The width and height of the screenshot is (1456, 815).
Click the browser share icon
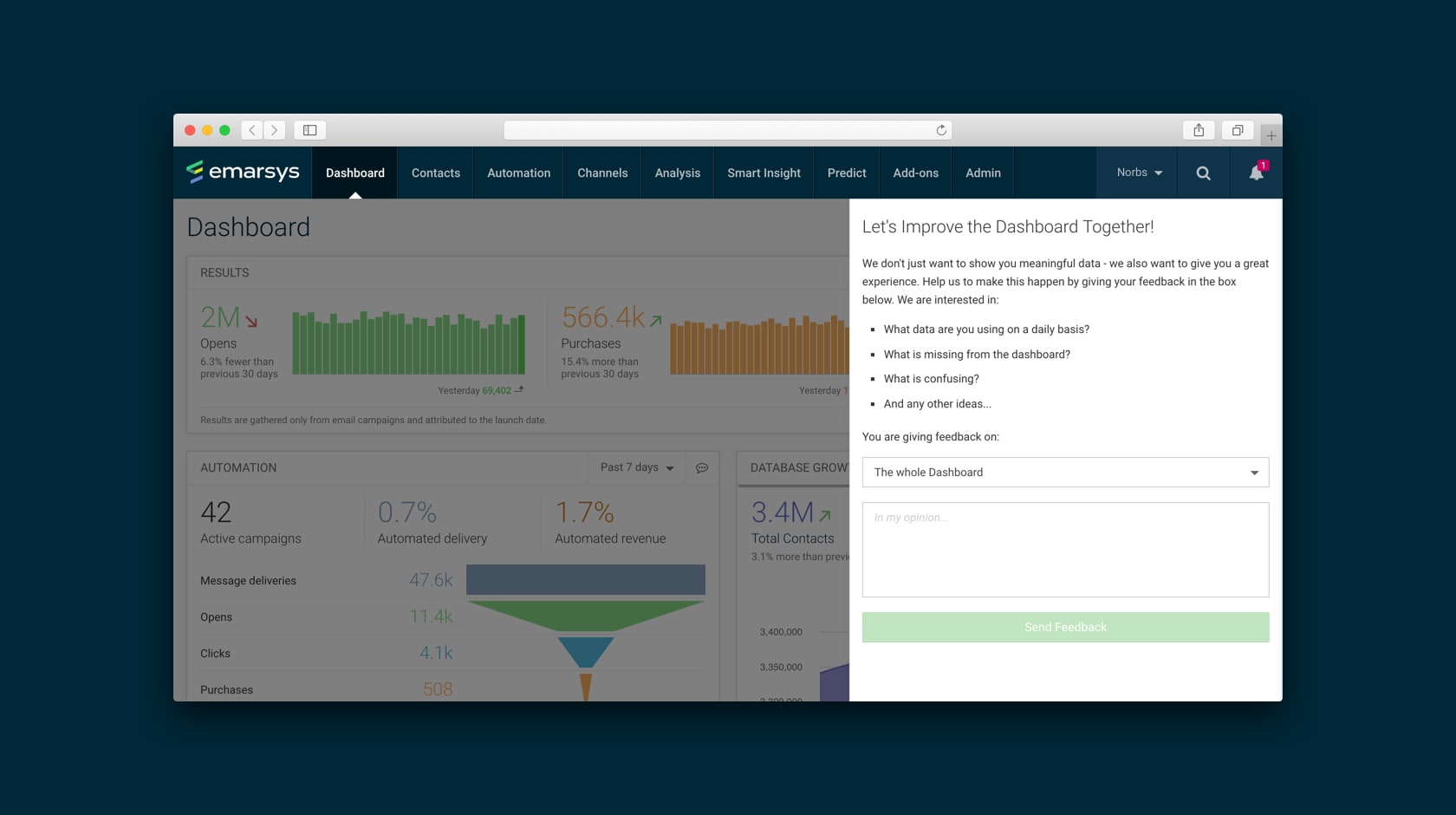tap(1199, 130)
